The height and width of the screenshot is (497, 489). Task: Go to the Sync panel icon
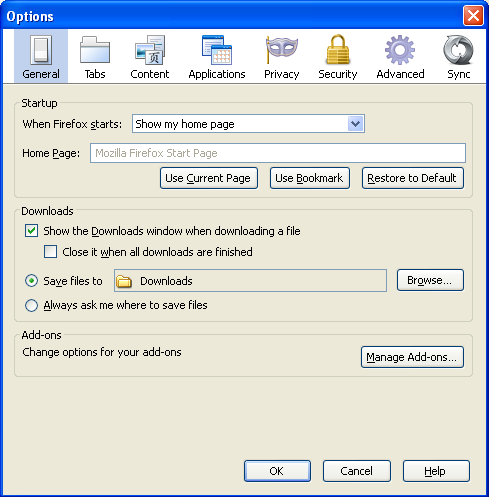[458, 50]
